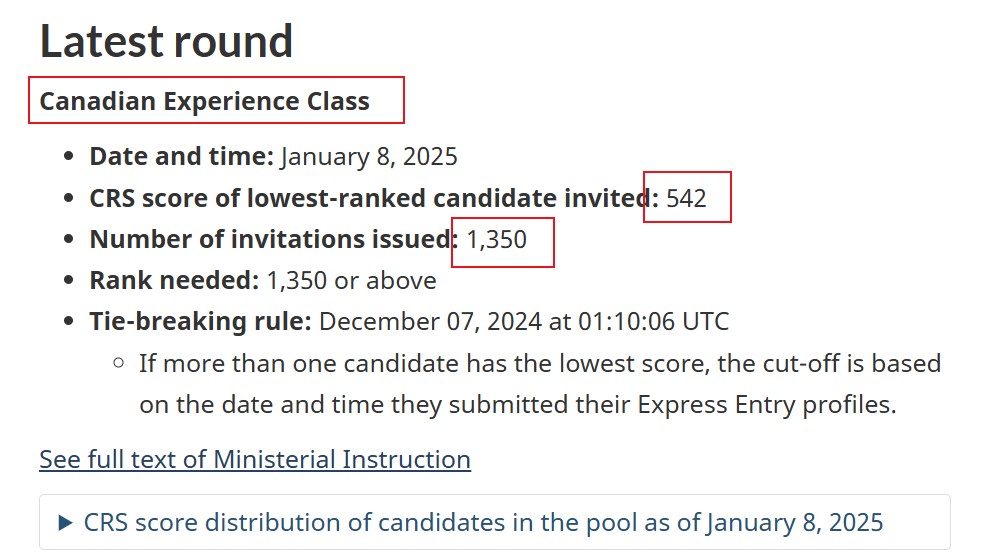Click the Tie-breaking rule label
This screenshot has height=556, width=990.
coord(201,321)
